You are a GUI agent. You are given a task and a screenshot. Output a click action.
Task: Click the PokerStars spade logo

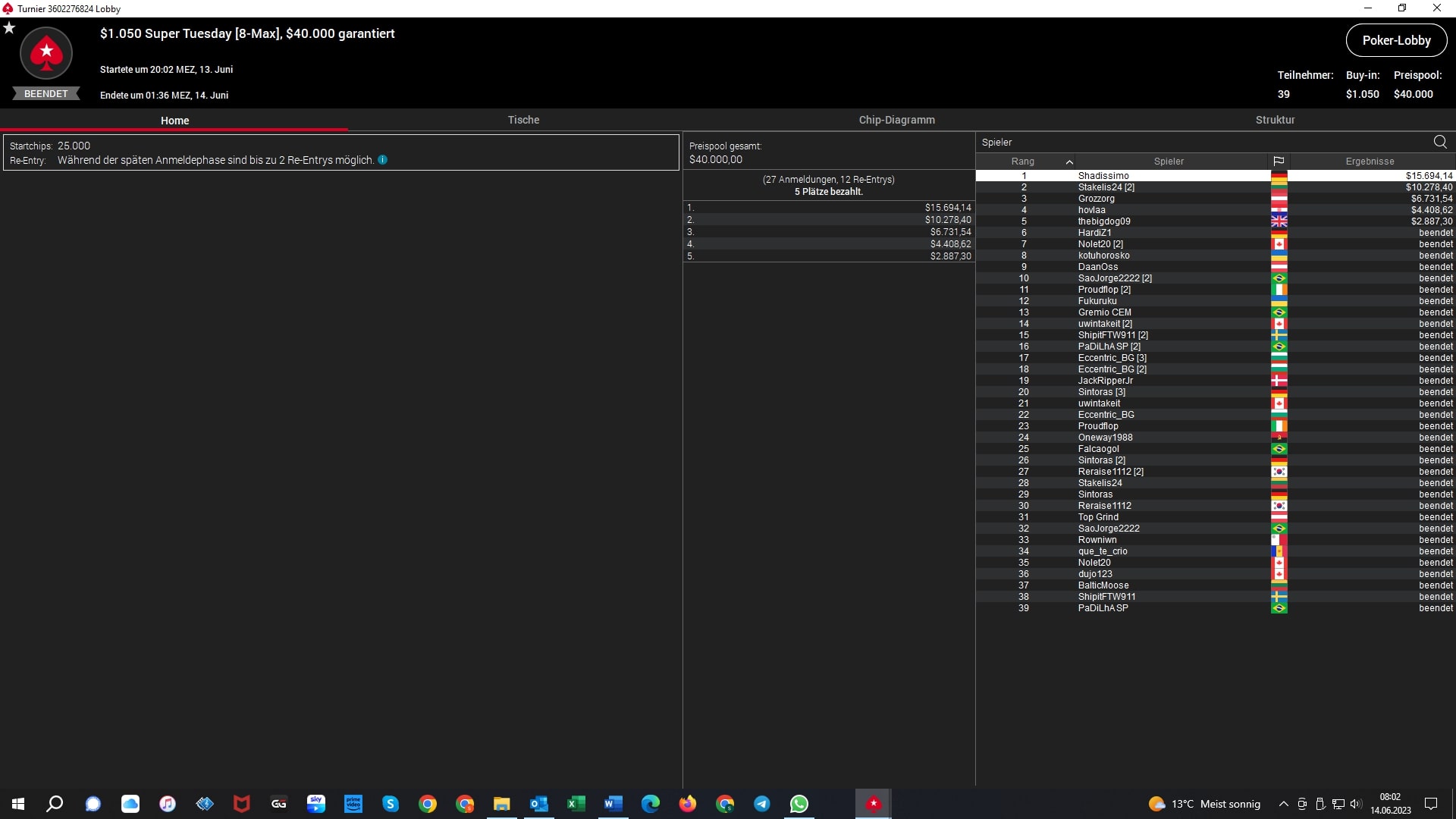46,53
